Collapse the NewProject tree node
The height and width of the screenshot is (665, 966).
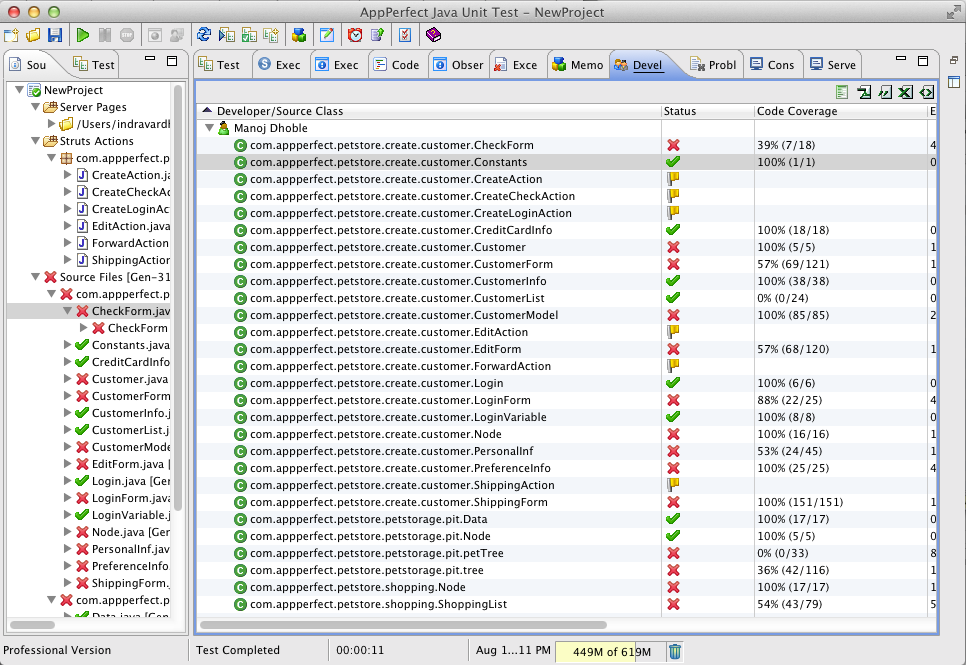pos(20,90)
